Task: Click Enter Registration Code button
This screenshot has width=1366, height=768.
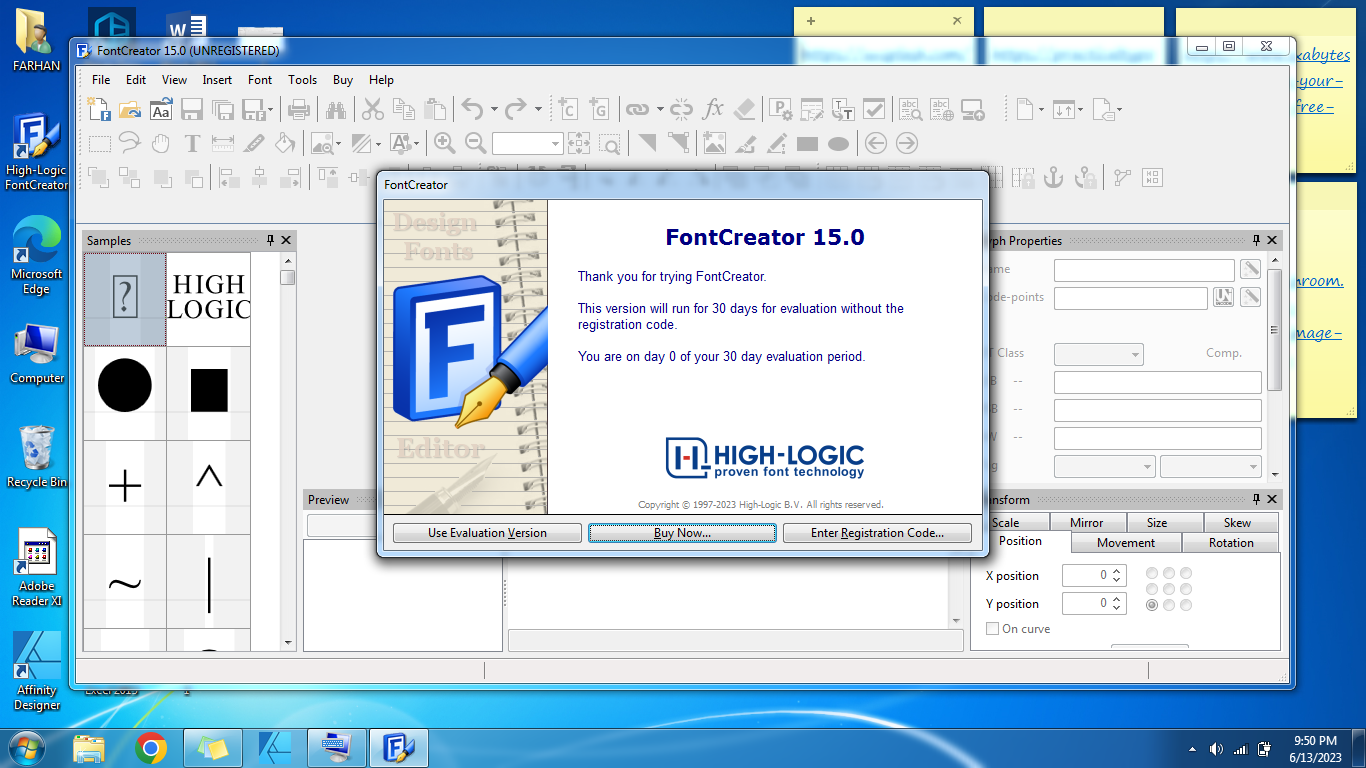Action: coord(877,533)
